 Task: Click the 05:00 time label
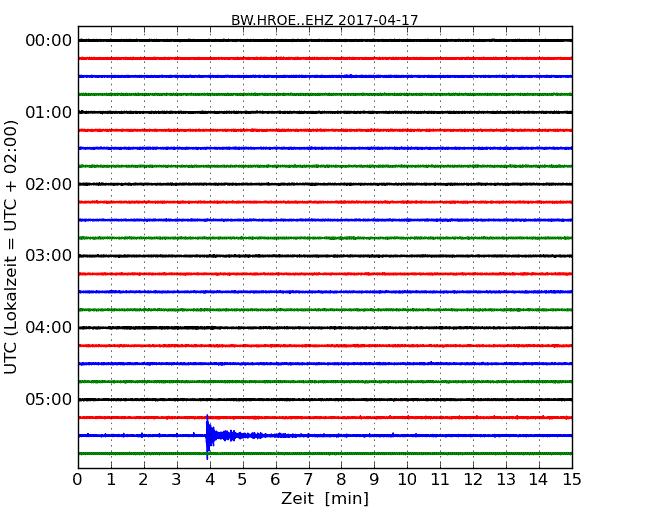(x=49, y=399)
